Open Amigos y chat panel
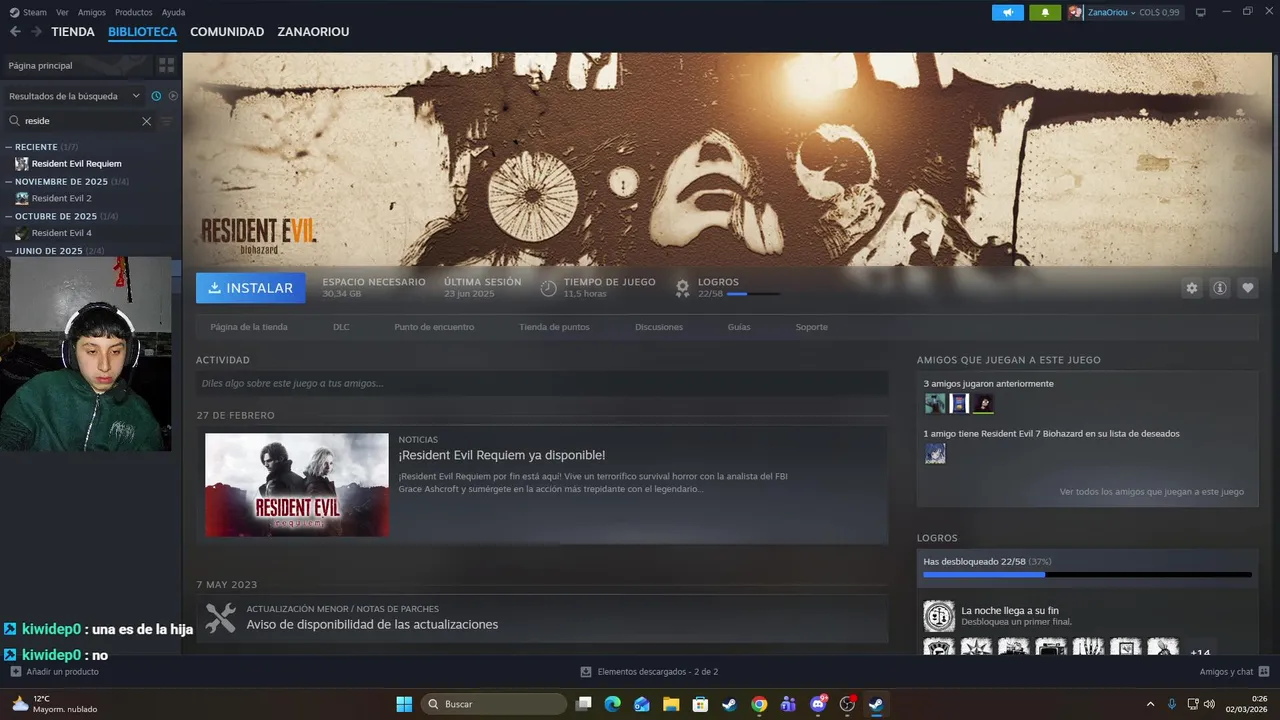Screen dimensions: 1280x720 pos(1234,672)
